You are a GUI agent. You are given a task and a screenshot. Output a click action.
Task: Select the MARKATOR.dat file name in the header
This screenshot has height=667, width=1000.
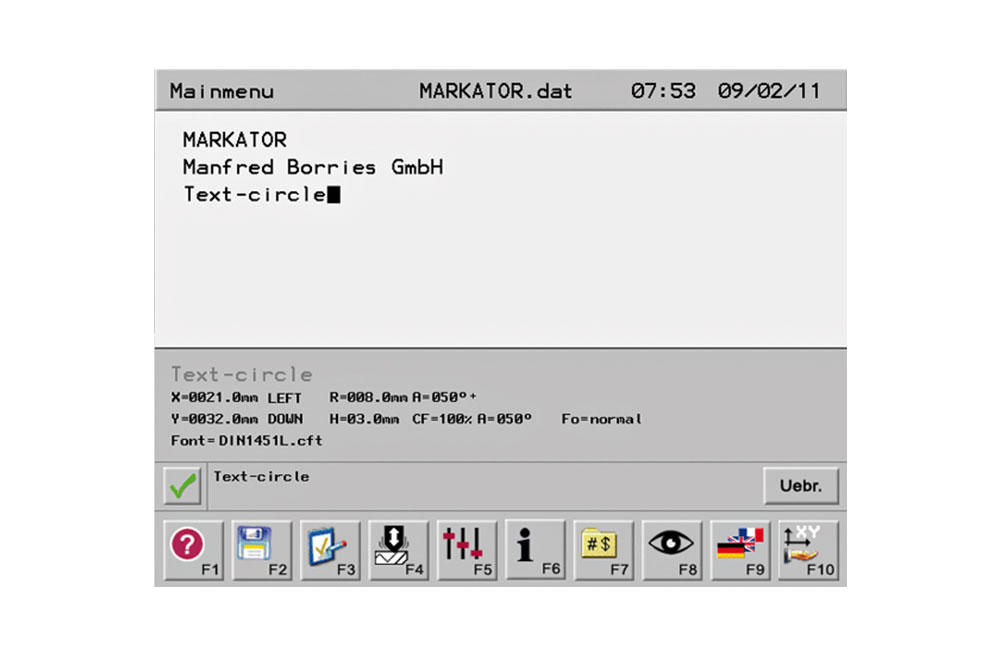click(496, 91)
